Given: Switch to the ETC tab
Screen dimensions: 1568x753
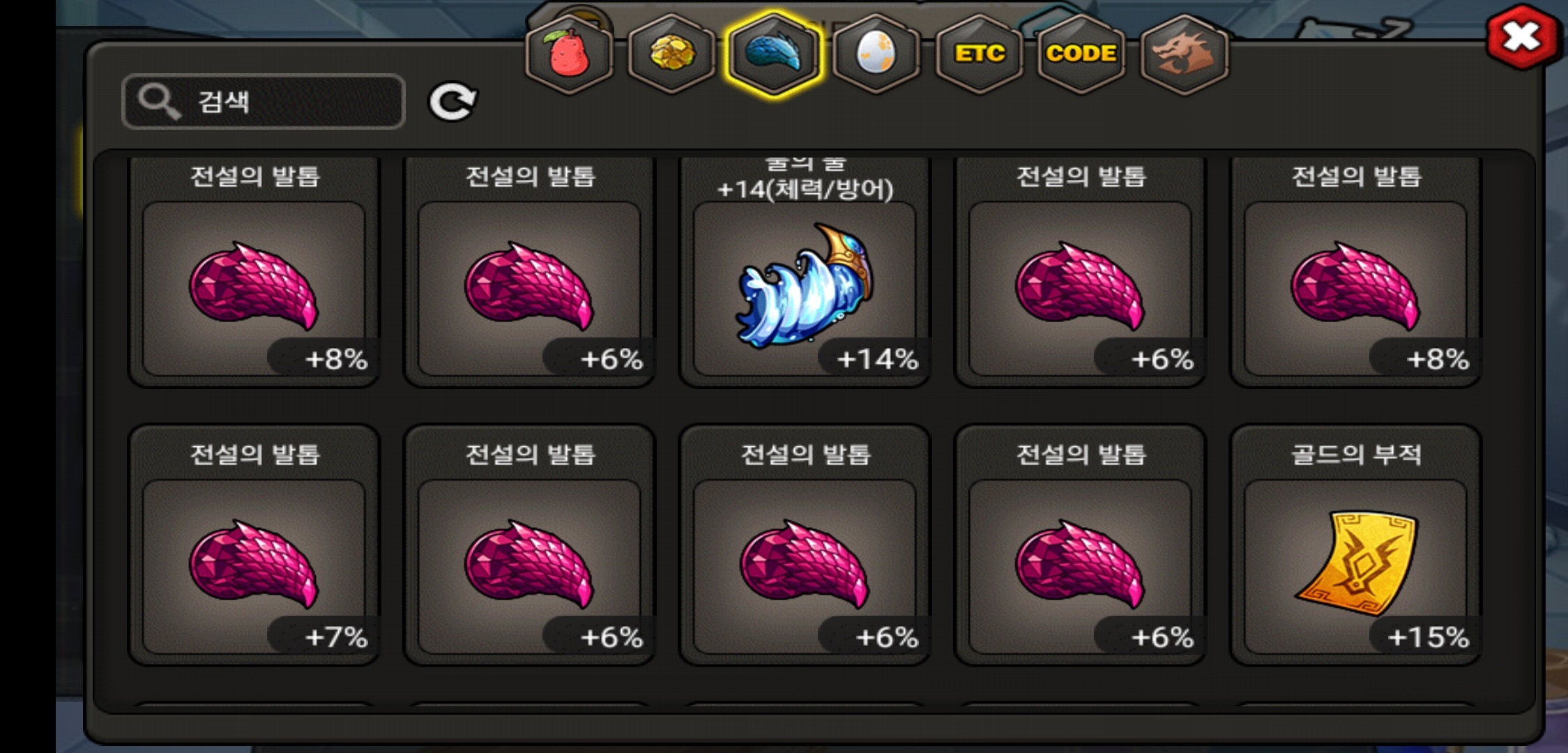Looking at the screenshot, I should [980, 54].
